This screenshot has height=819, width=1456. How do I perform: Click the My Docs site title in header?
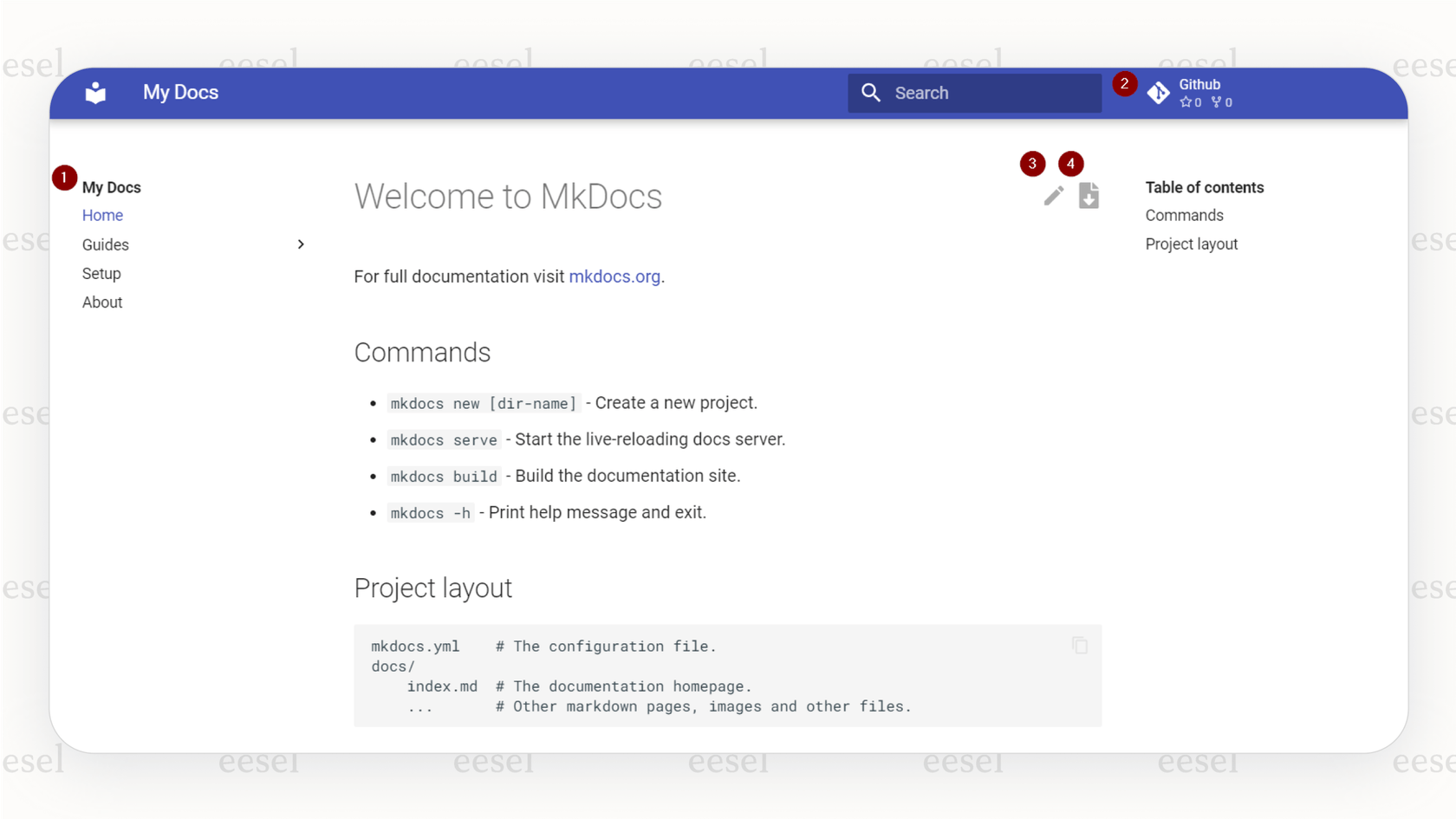click(x=180, y=92)
